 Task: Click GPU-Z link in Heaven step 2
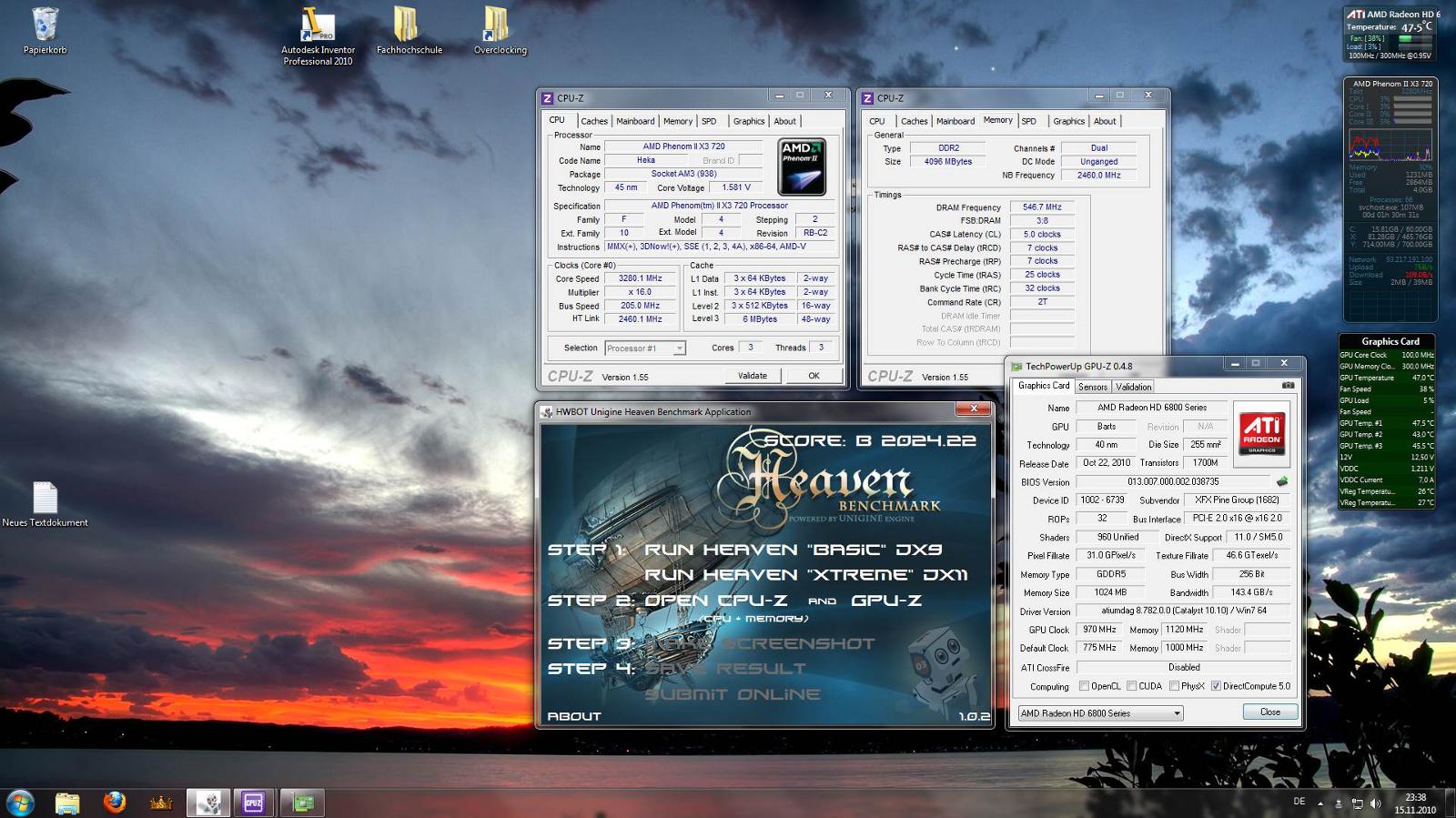point(886,601)
